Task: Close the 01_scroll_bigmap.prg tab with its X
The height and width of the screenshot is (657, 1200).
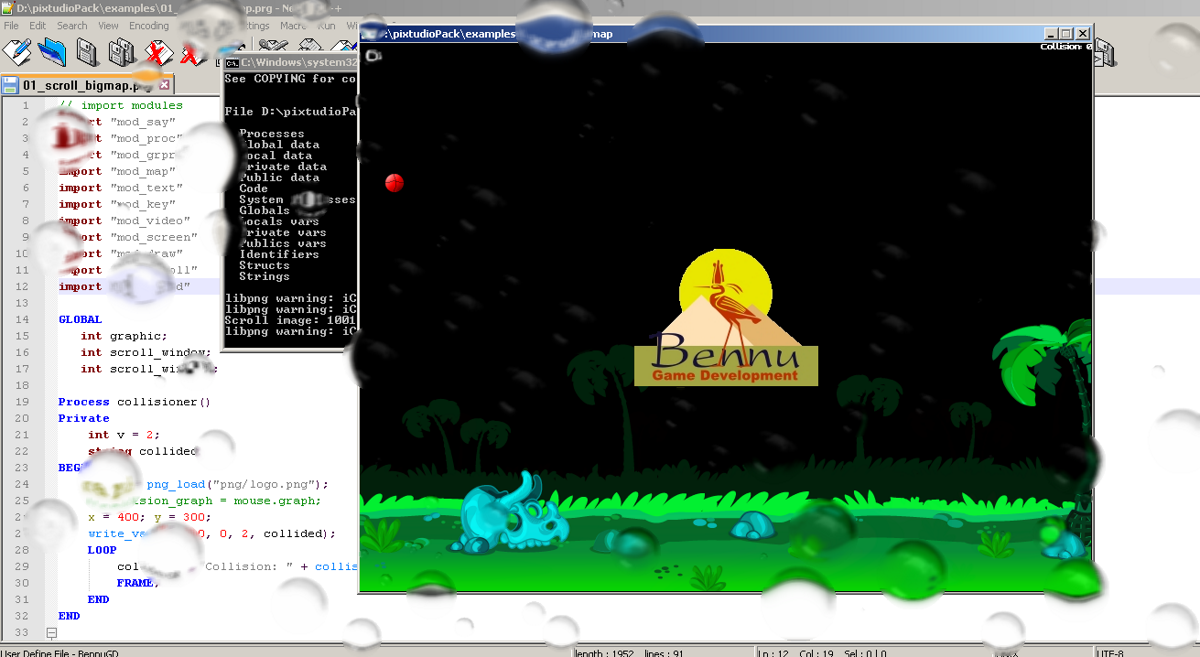Action: point(165,85)
